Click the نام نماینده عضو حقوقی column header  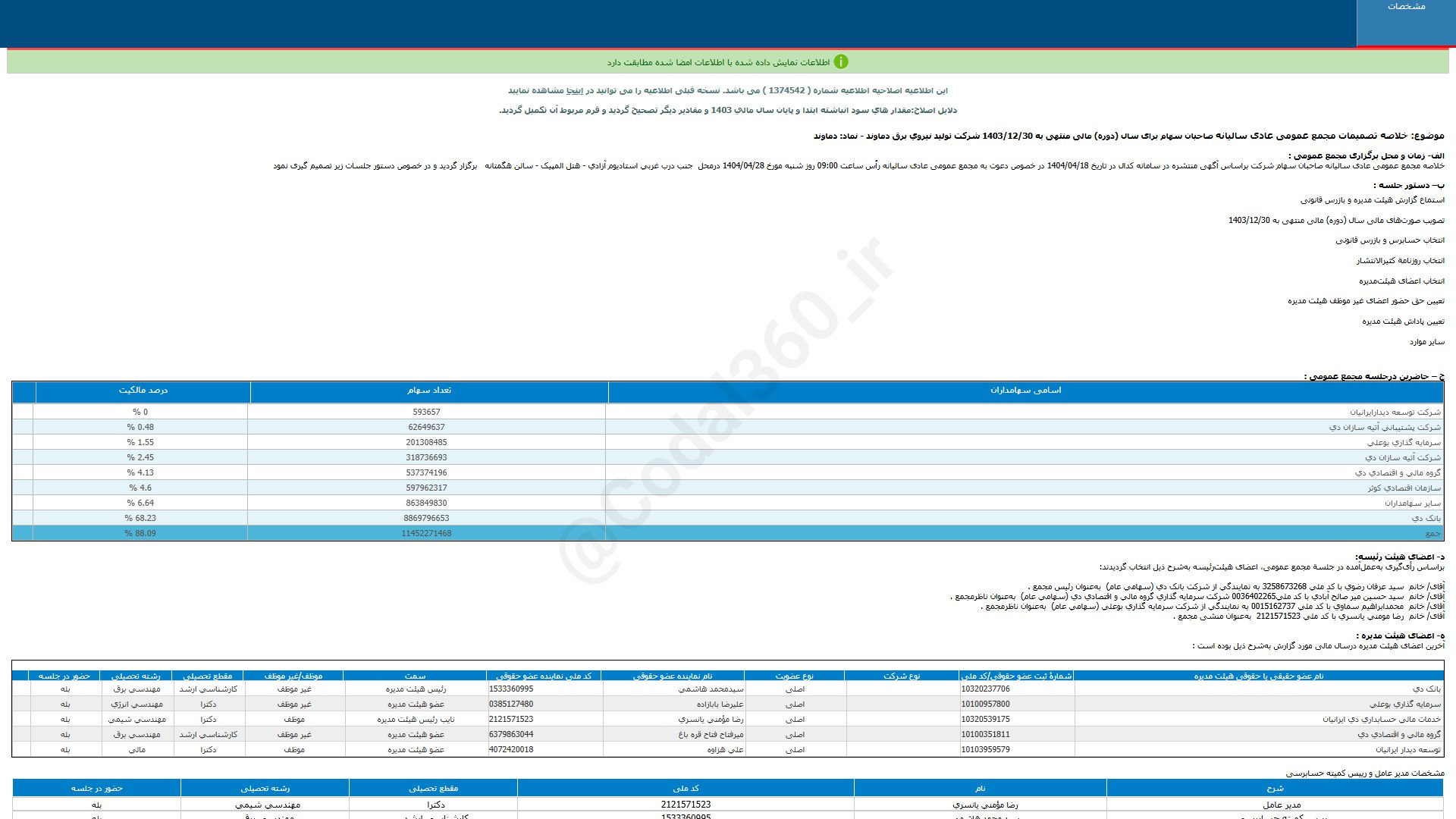(x=673, y=676)
